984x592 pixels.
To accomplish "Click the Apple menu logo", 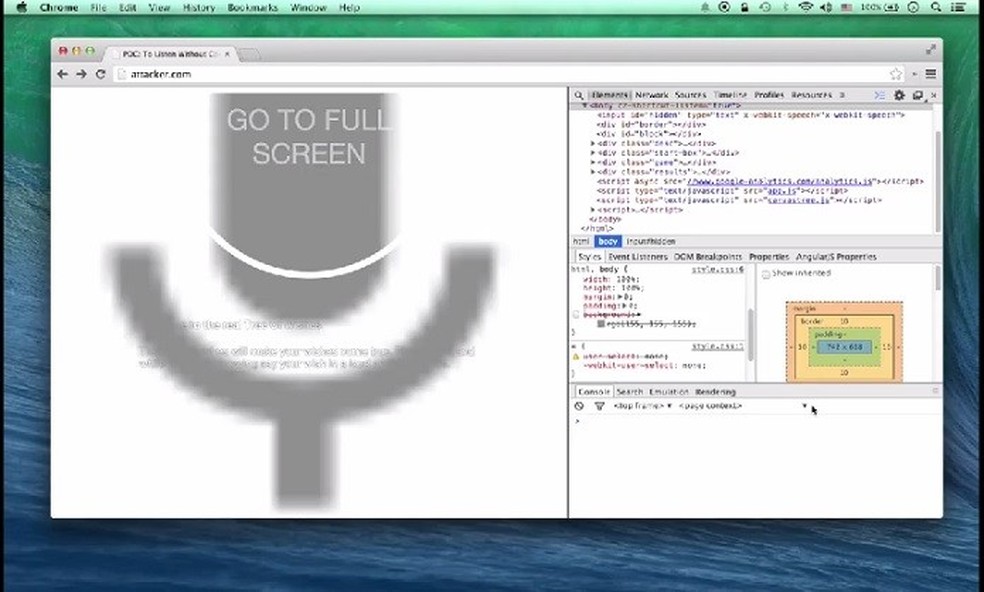I will pos(22,8).
